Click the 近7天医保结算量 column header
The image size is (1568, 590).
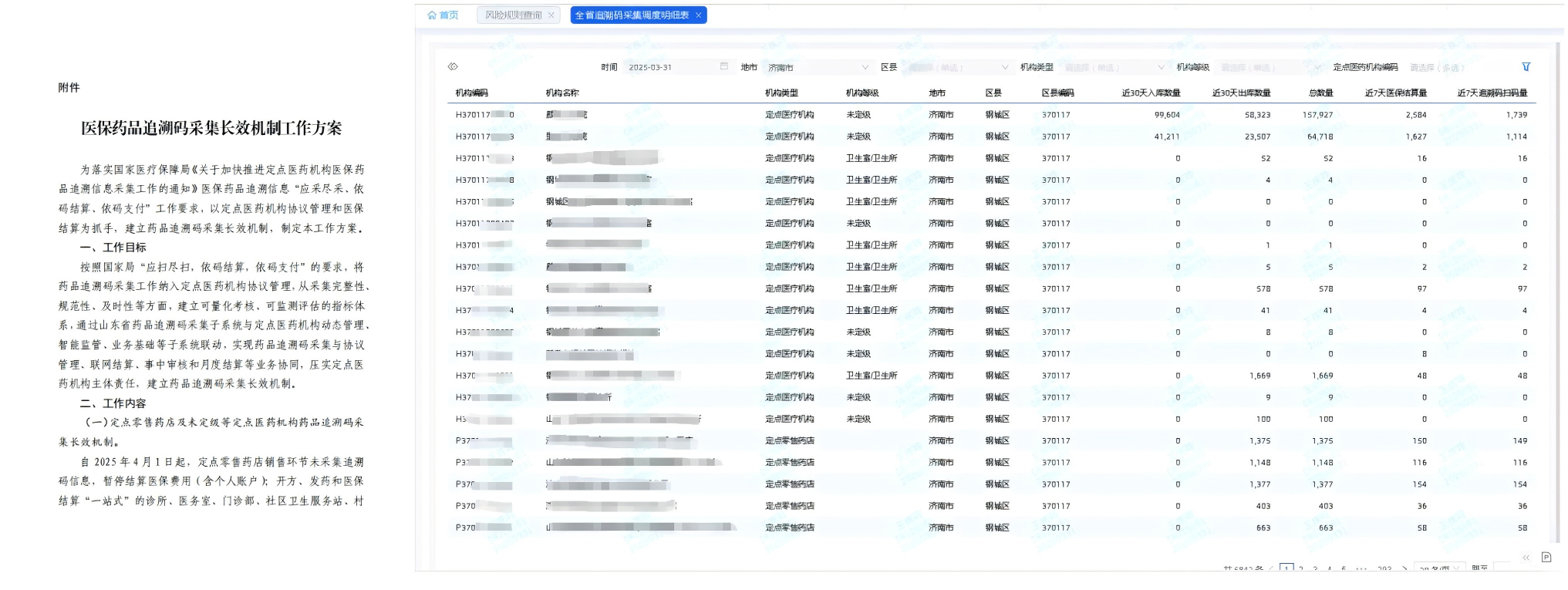1395,93
